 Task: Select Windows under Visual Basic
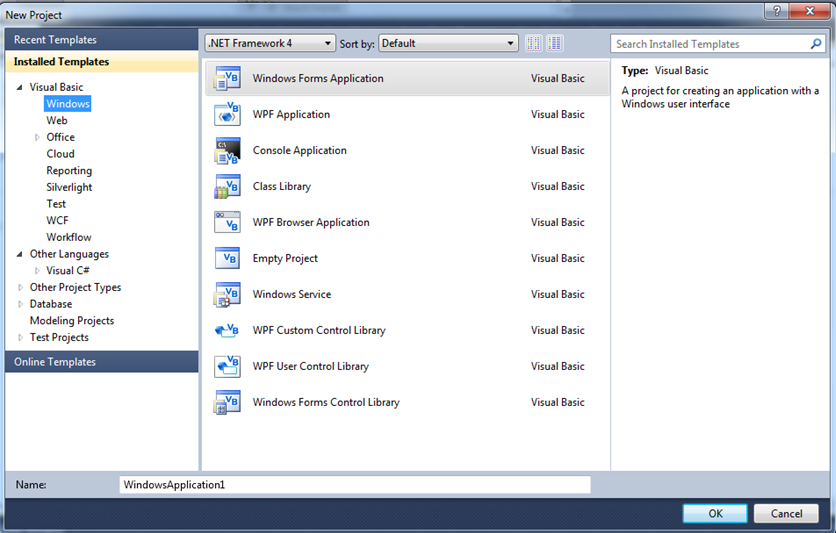point(68,103)
